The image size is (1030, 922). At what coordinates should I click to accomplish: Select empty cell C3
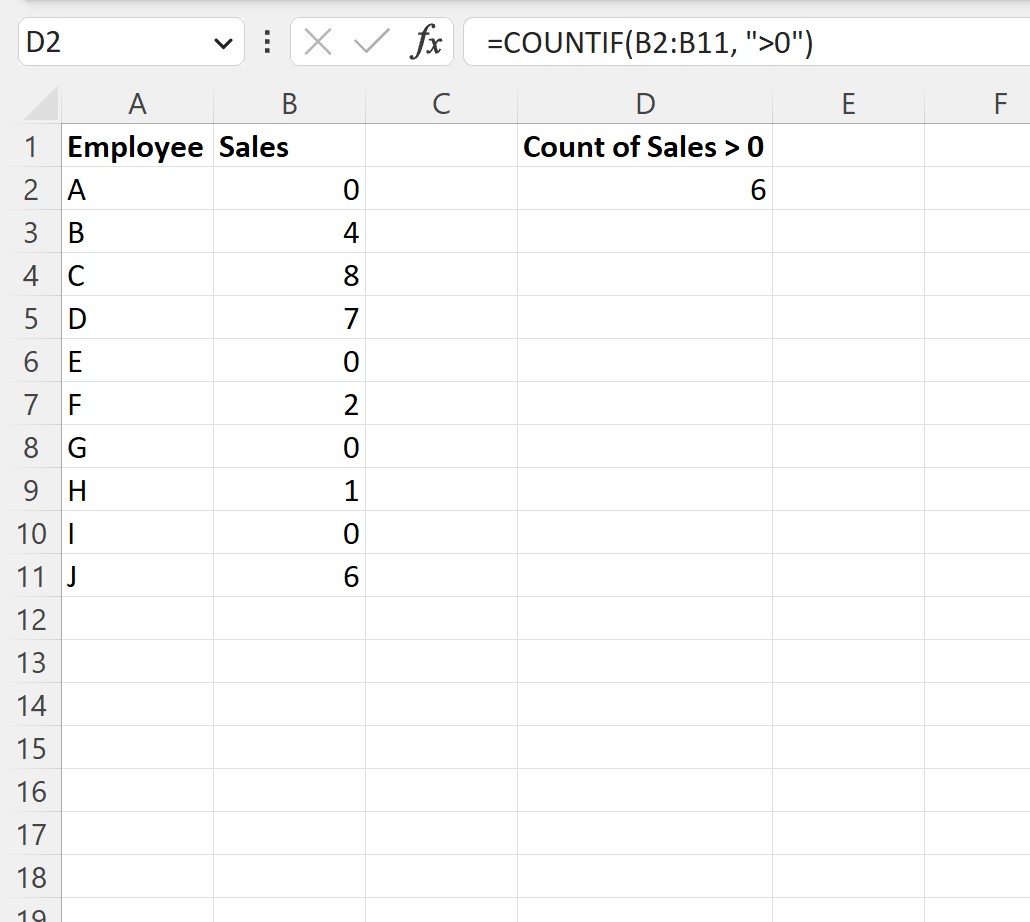coord(441,232)
